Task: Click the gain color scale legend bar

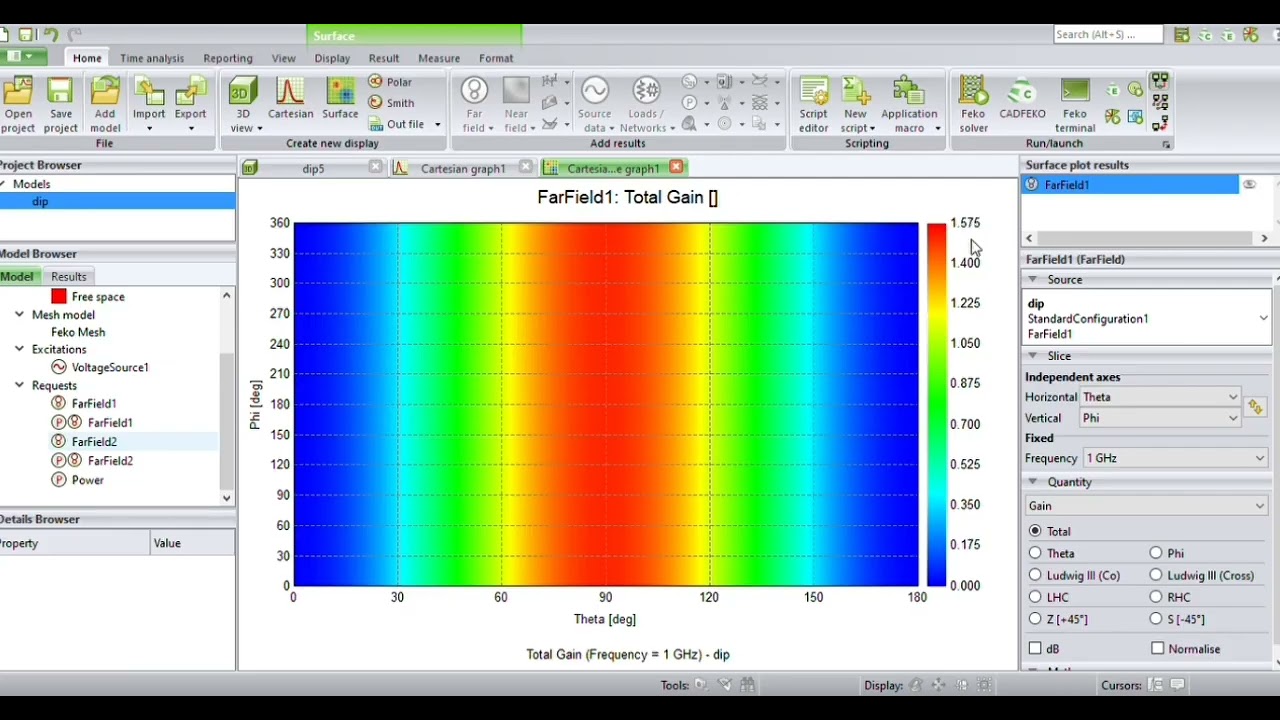Action: pyautogui.click(x=936, y=404)
